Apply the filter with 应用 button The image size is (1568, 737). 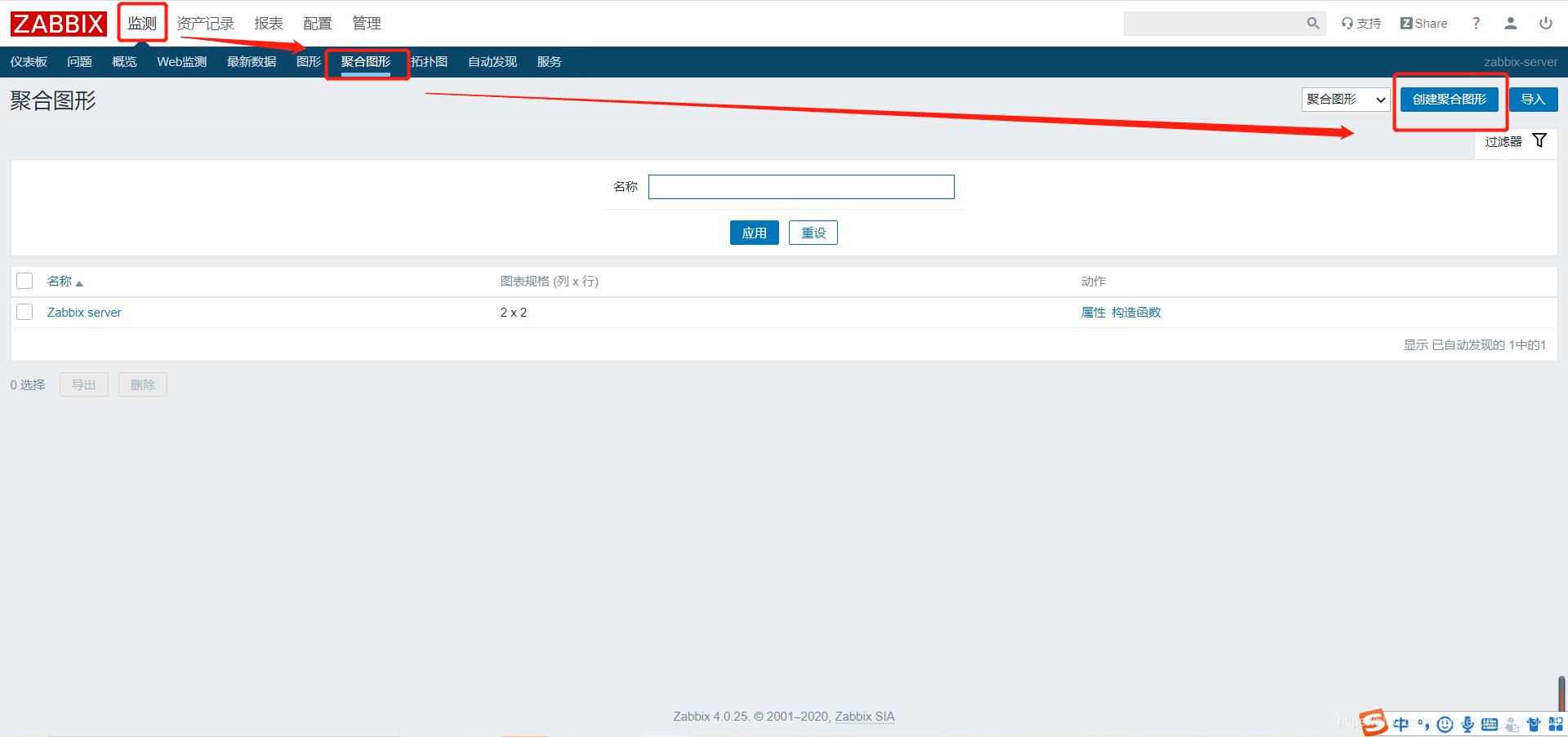coord(755,233)
